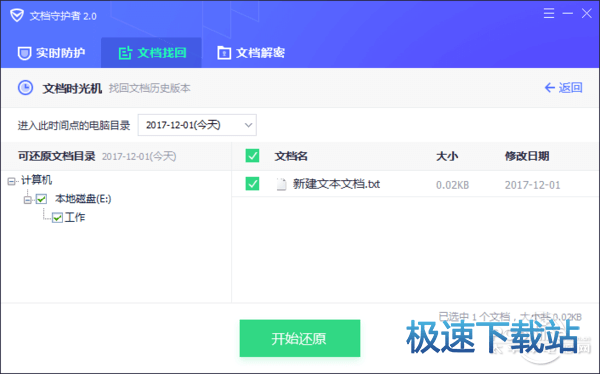Click the file icon of 新建文本文档.txt
The image size is (600, 374).
click(281, 184)
